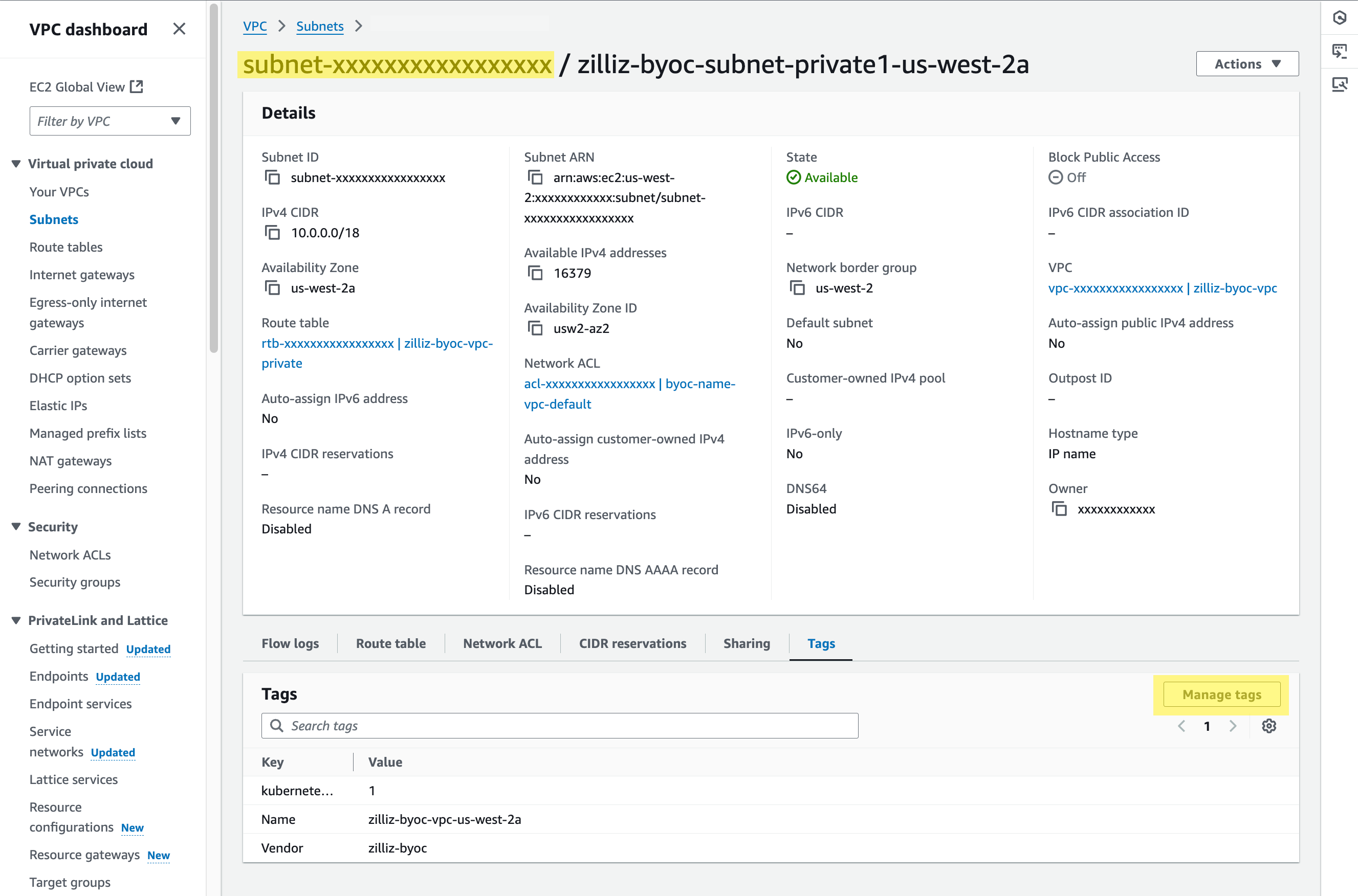Copy the Subnet ARN
The image size is (1358, 896).
(x=535, y=177)
